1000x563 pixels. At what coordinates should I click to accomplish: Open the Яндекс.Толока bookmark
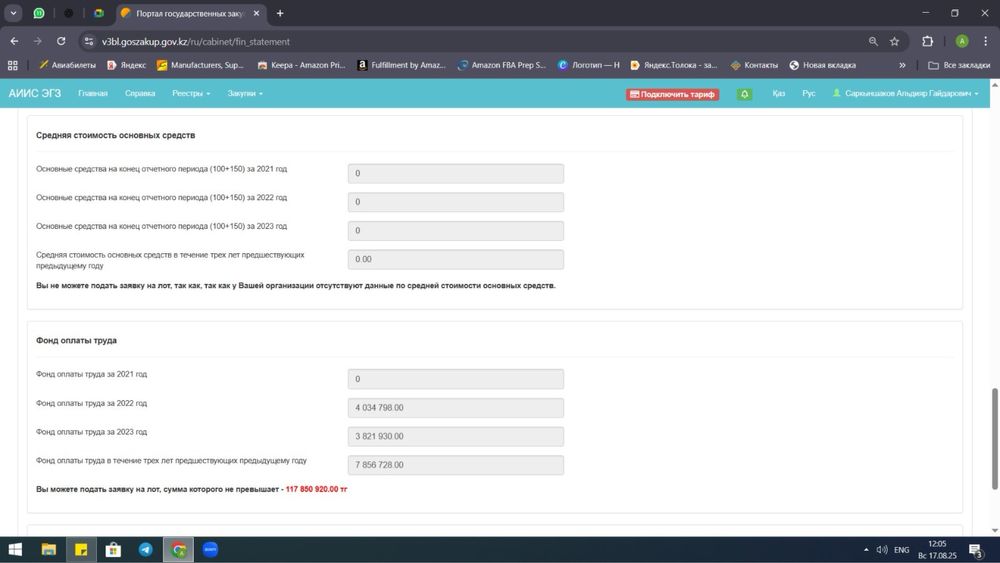point(673,65)
